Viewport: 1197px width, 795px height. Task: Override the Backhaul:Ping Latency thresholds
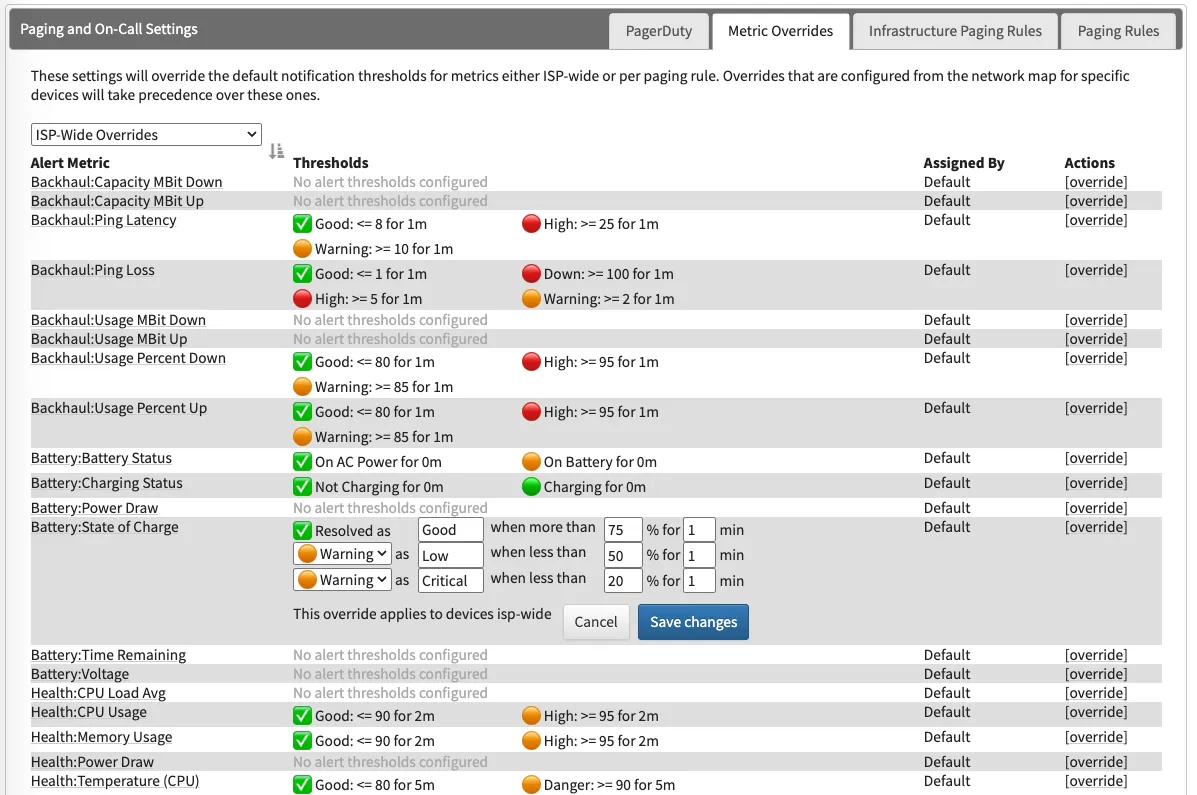(x=1095, y=220)
